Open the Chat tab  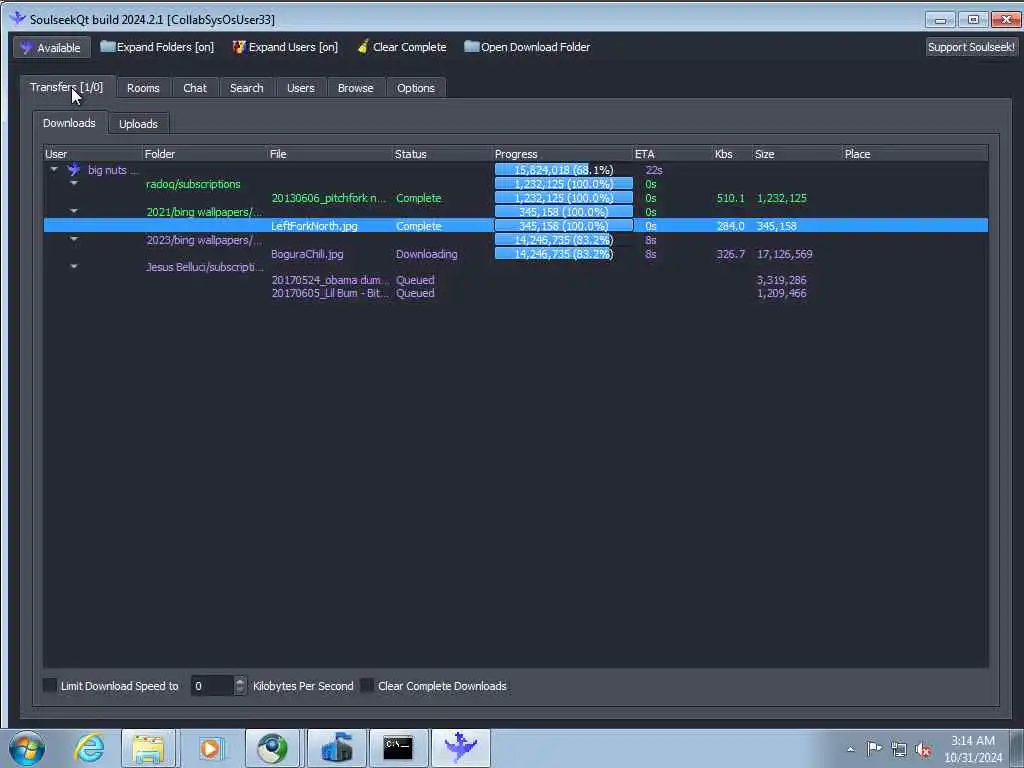pos(195,88)
